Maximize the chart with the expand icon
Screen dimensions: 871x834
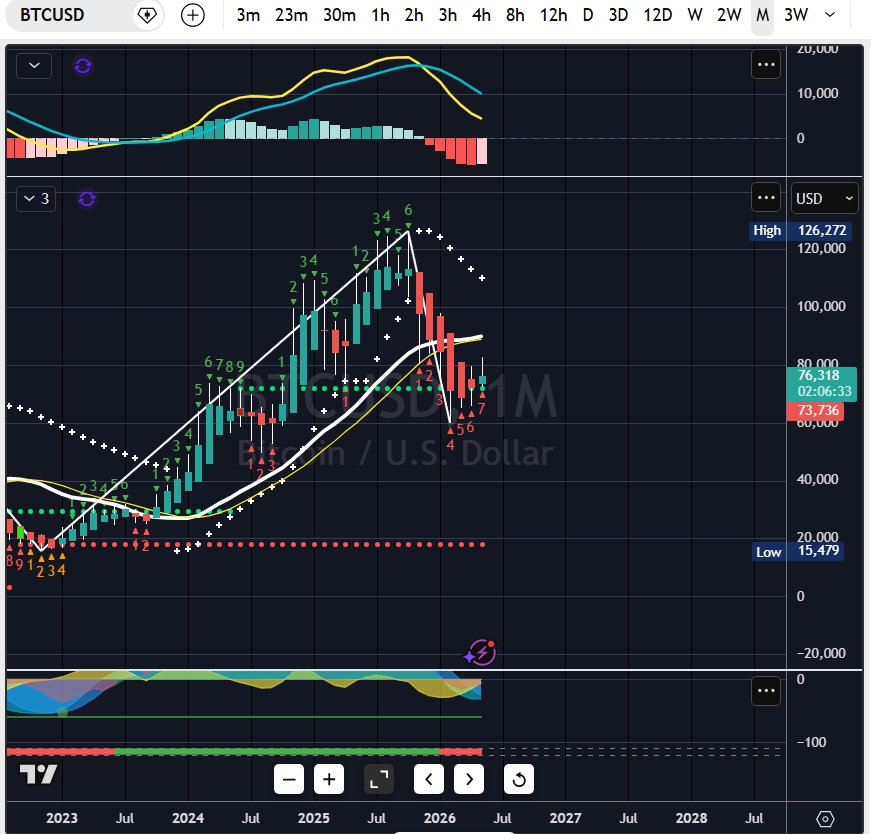[379, 779]
